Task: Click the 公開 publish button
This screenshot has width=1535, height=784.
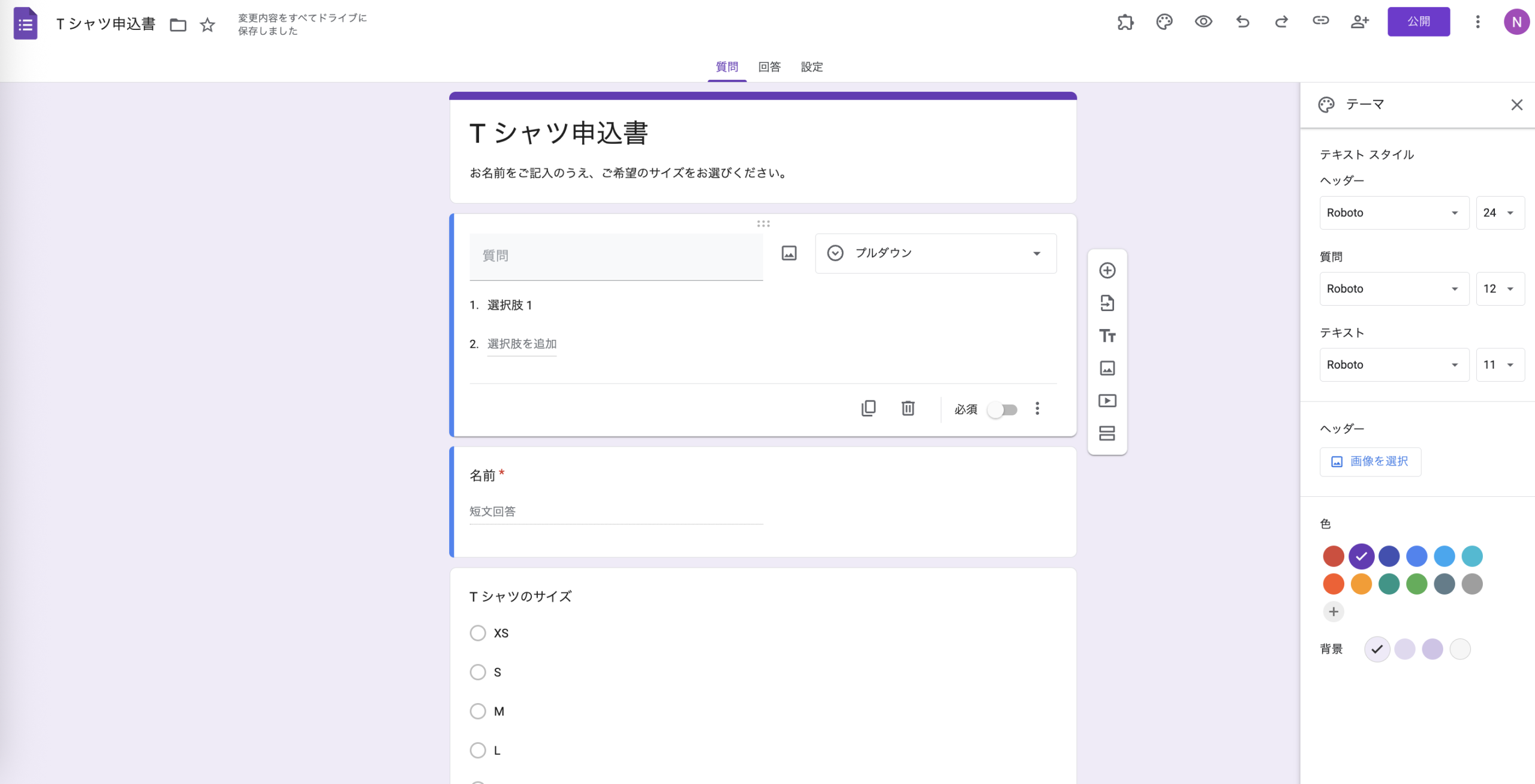Action: 1419,22
